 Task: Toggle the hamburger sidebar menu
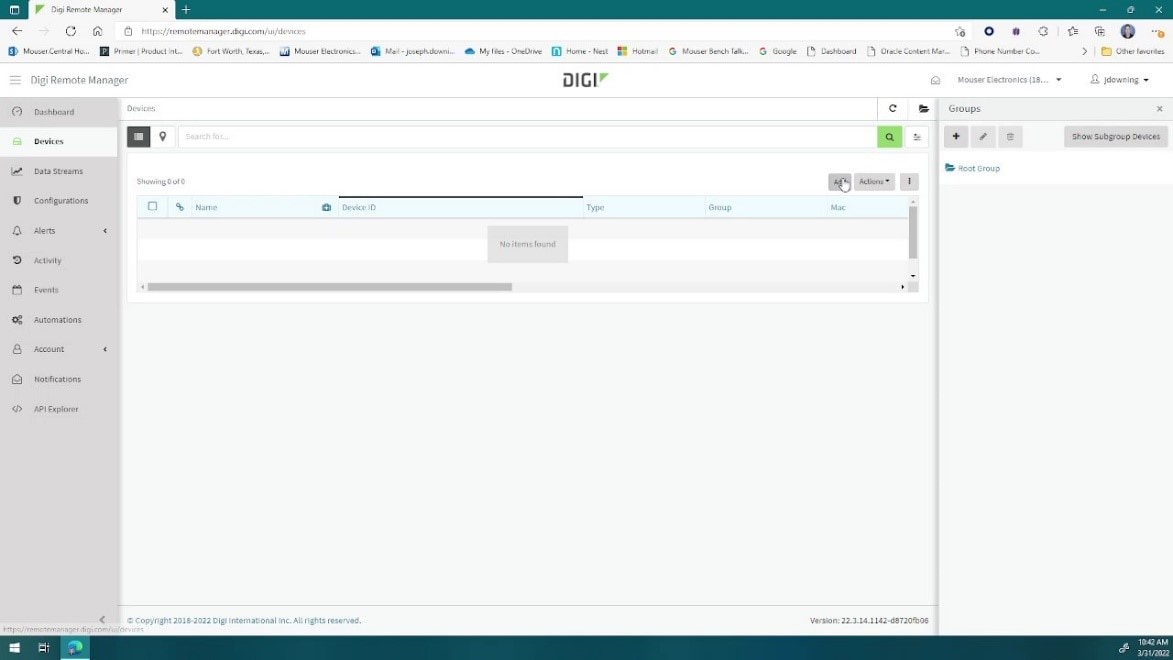point(15,80)
